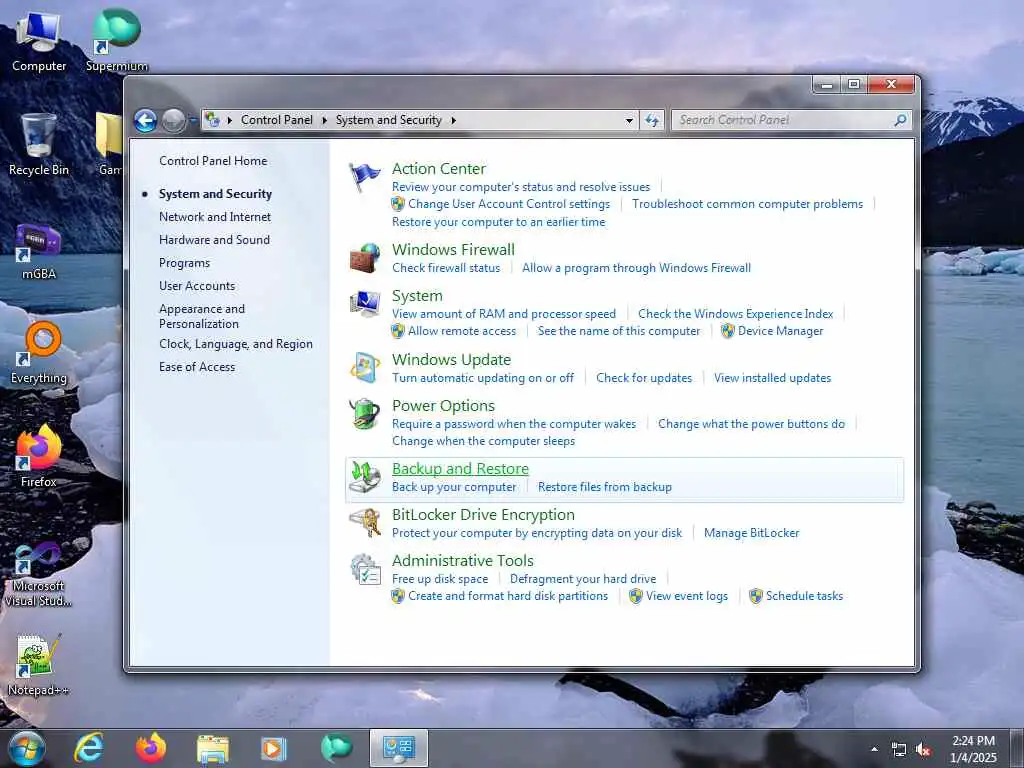Select the Computer desktop icon
The height and width of the screenshot is (768, 1024).
[39, 42]
